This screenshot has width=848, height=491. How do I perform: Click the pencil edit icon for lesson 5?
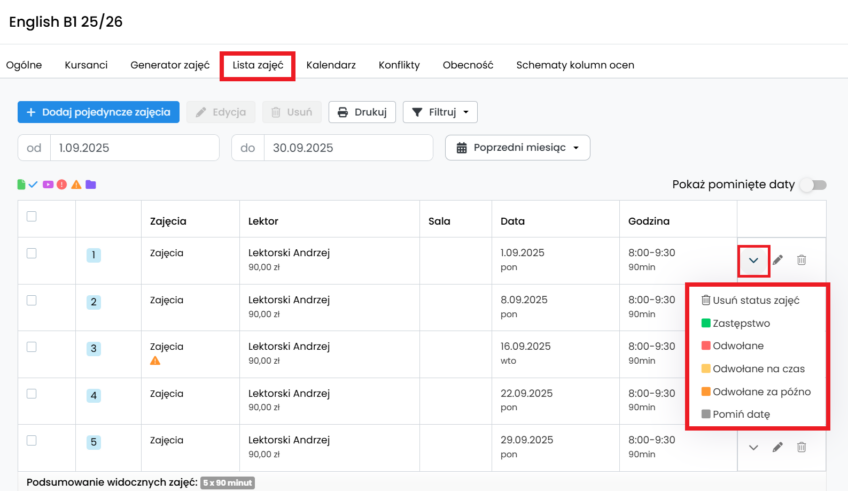[x=778, y=447]
